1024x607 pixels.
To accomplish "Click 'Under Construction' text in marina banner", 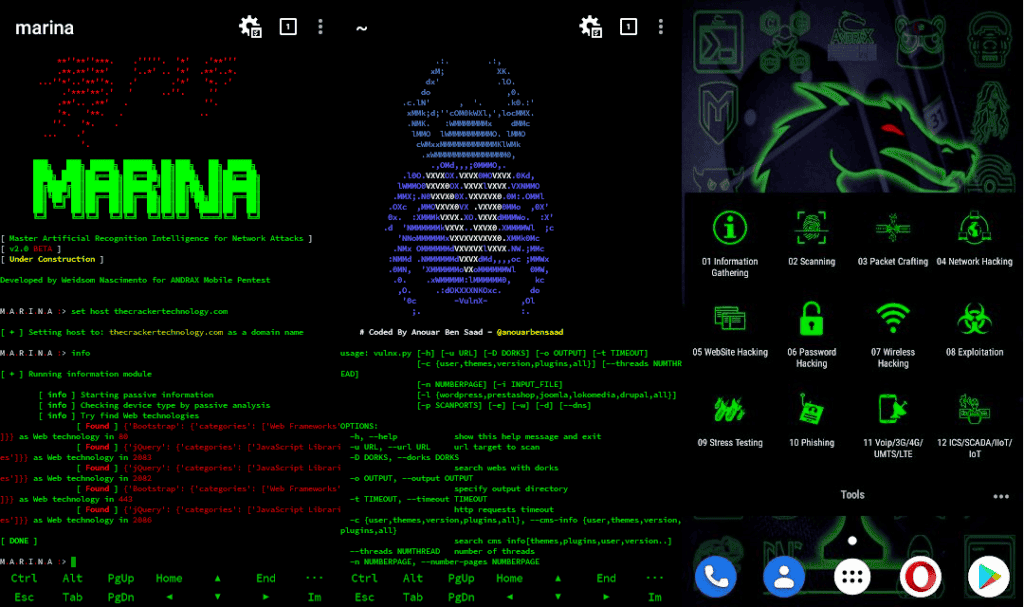I will coord(52,259).
